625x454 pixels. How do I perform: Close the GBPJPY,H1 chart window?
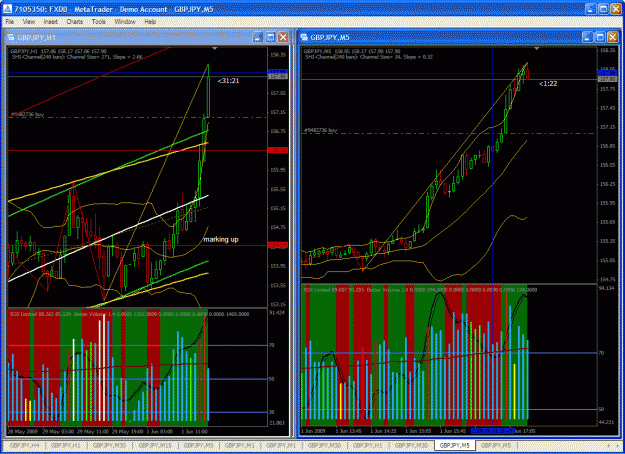click(x=283, y=37)
